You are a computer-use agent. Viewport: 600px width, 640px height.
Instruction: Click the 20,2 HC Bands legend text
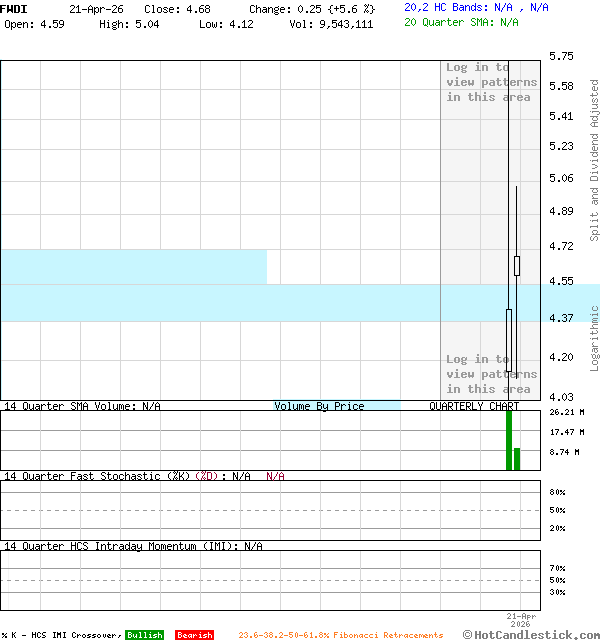tap(476, 7)
